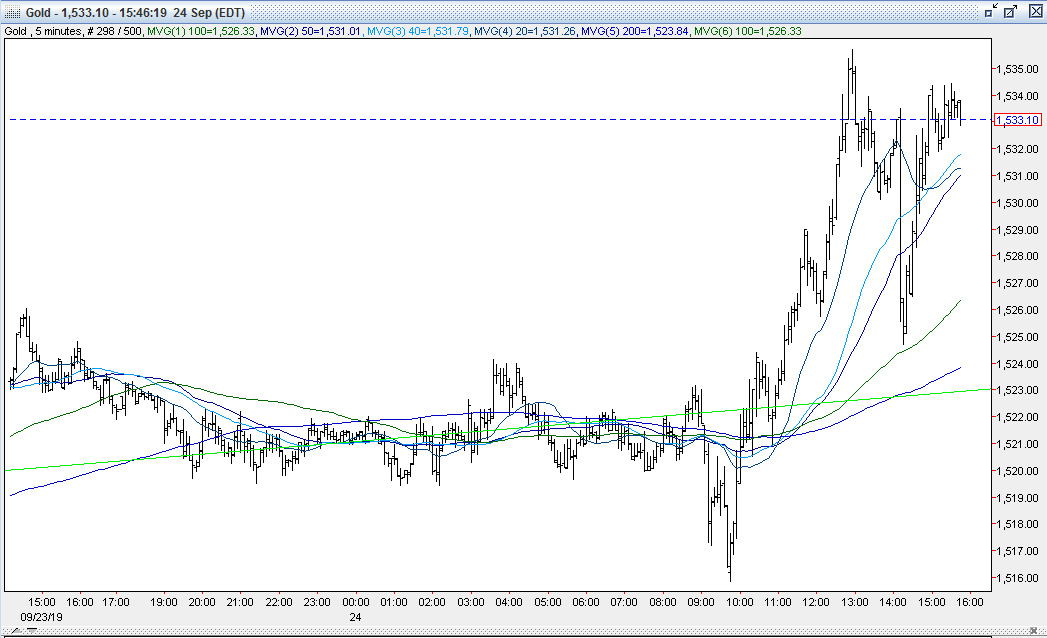Click the 21:00 time axis label
Image resolution: width=1047 pixels, height=638 pixels.
click(240, 602)
